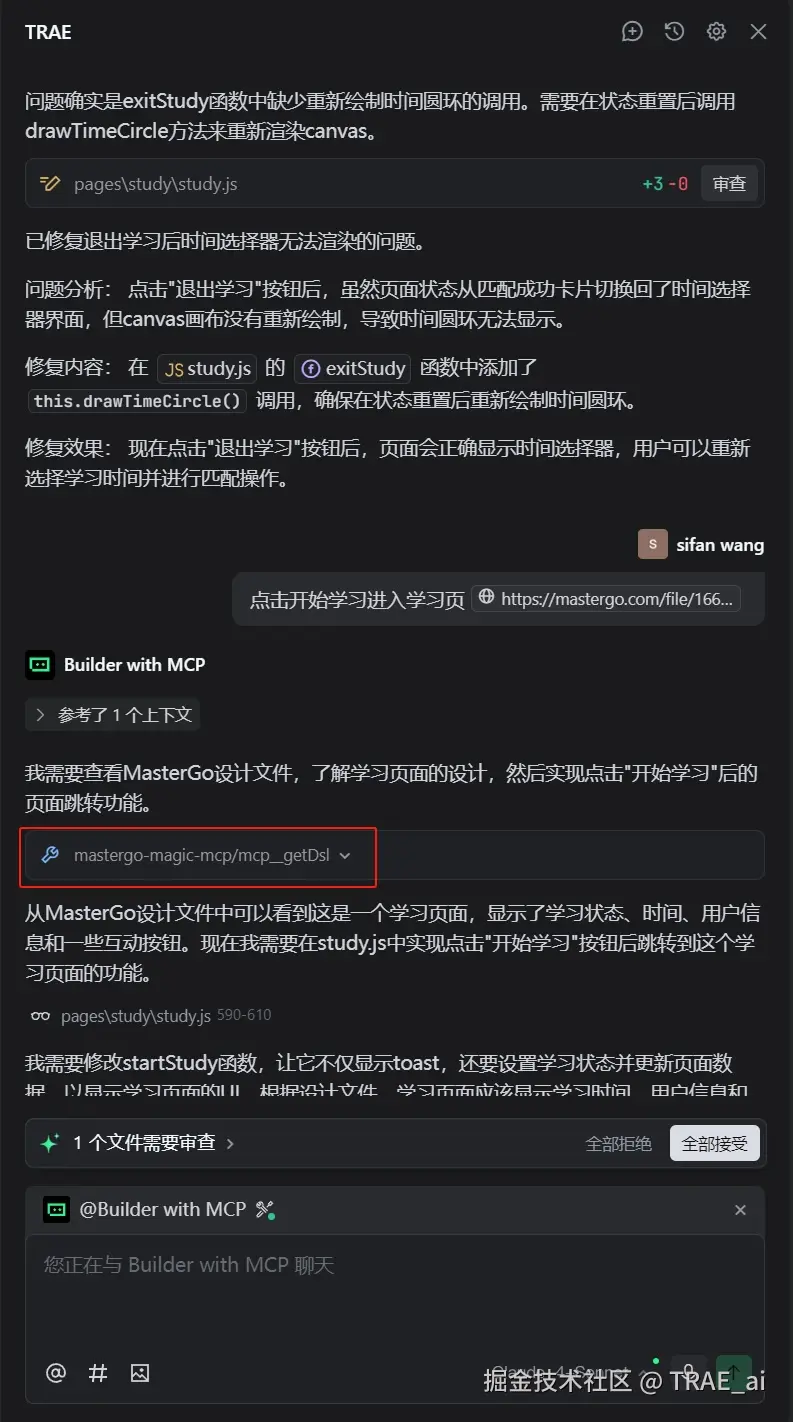Click the 全部接受 button

tap(714, 1143)
